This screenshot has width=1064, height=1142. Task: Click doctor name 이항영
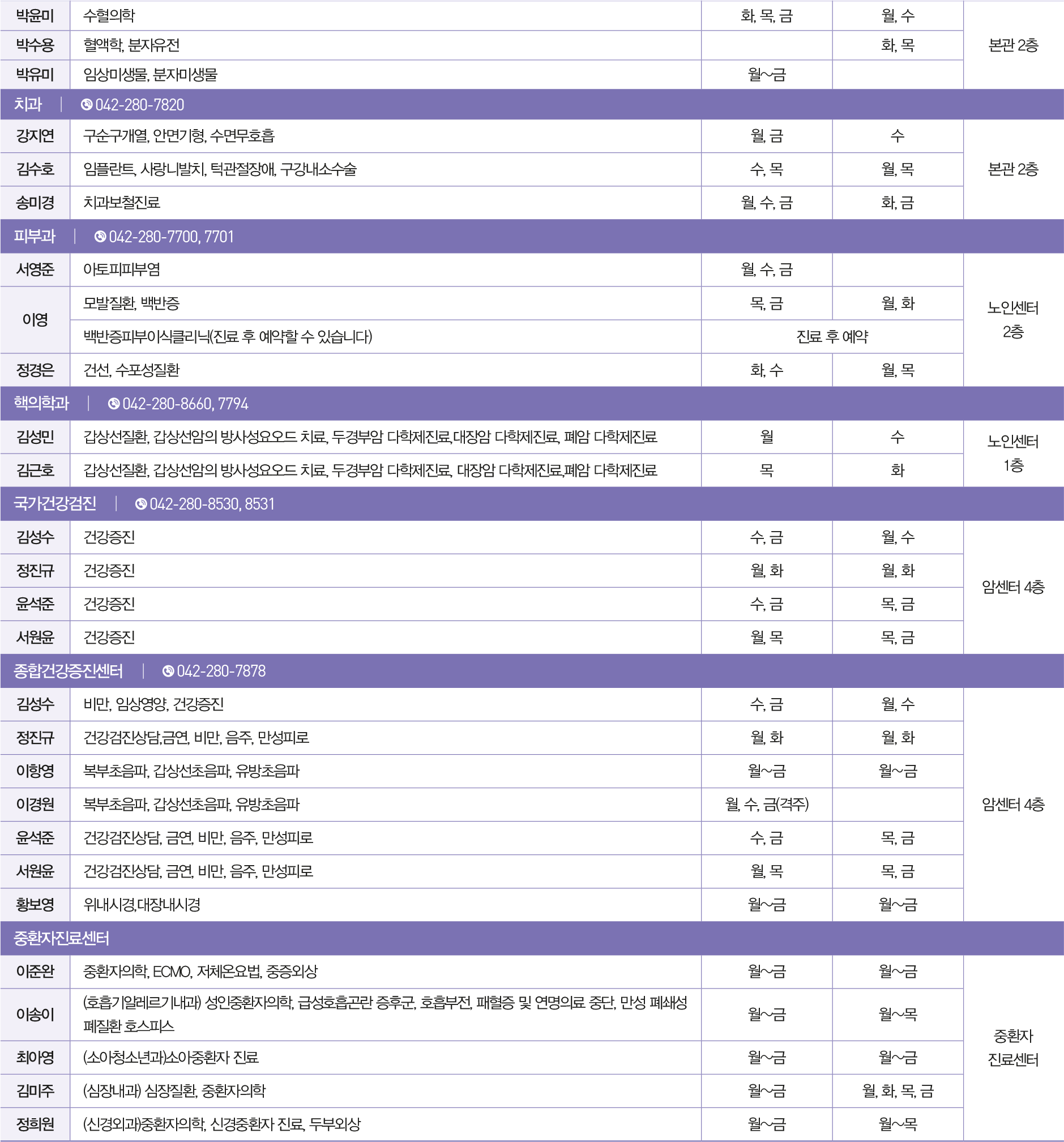[35, 771]
